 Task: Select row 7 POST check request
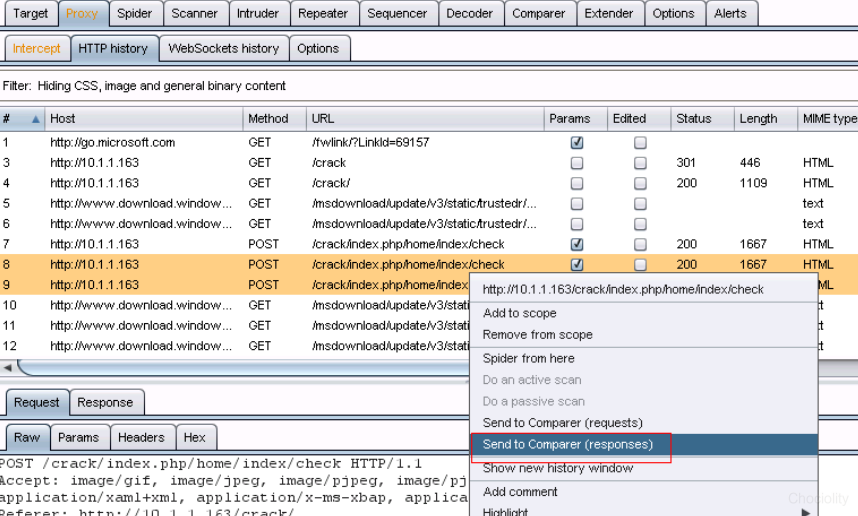429,244
